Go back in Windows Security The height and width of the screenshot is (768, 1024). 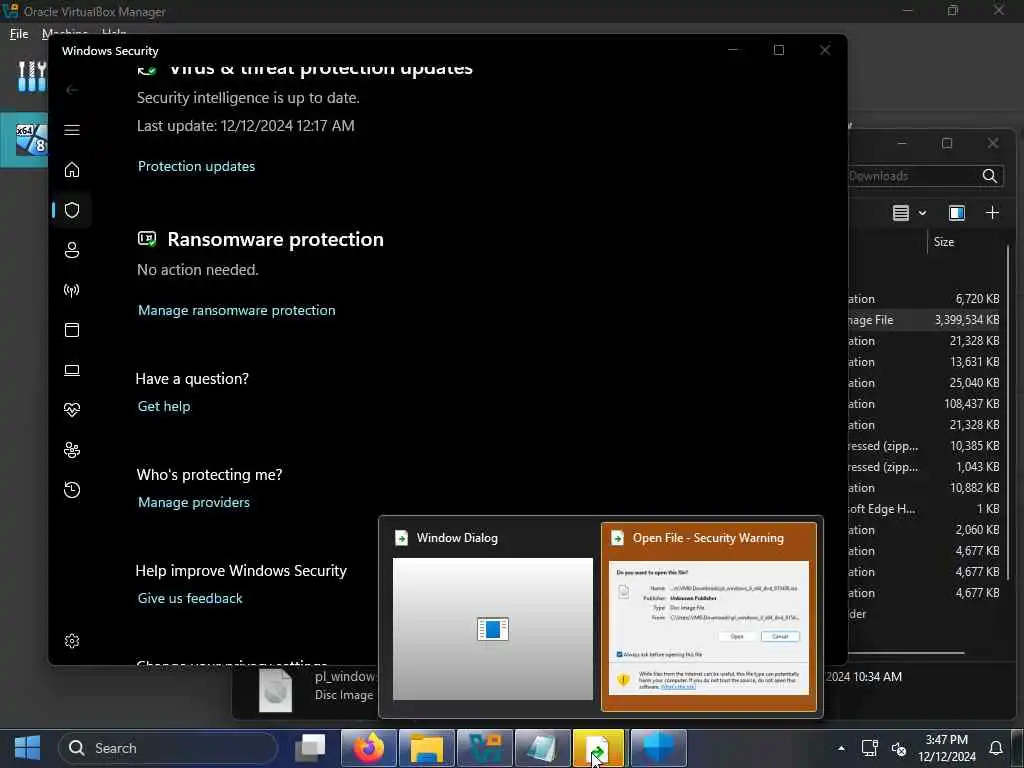click(72, 89)
